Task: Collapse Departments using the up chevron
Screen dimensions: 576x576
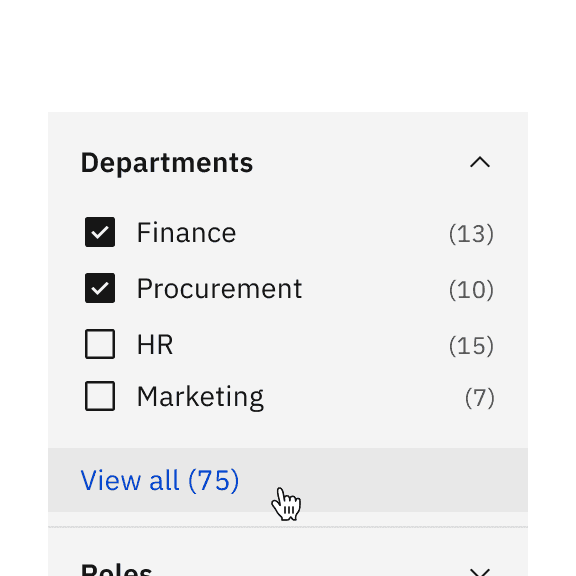Action: pyautogui.click(x=480, y=162)
